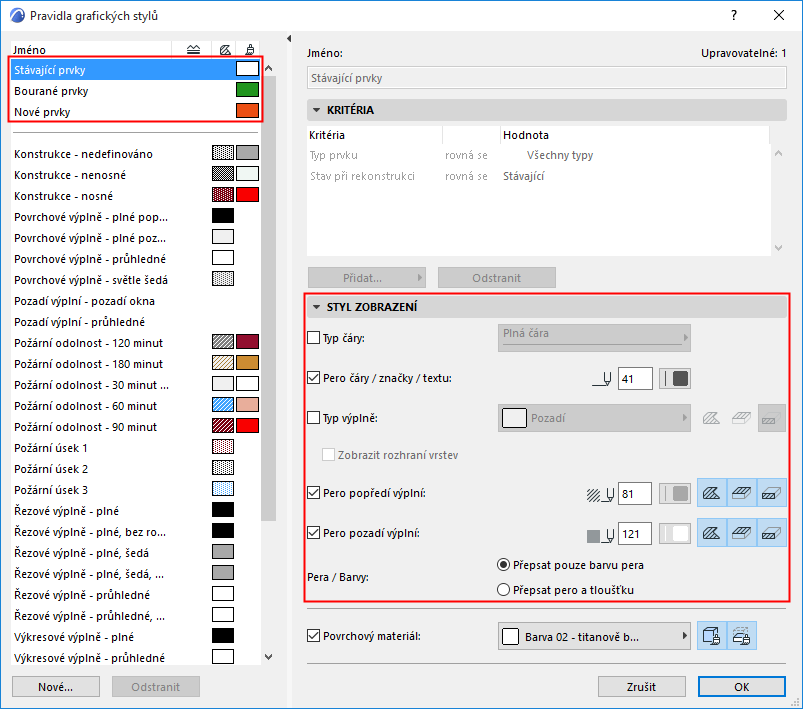Uncheck Pero čáry / značky / textu
803x709 pixels.
tap(313, 378)
